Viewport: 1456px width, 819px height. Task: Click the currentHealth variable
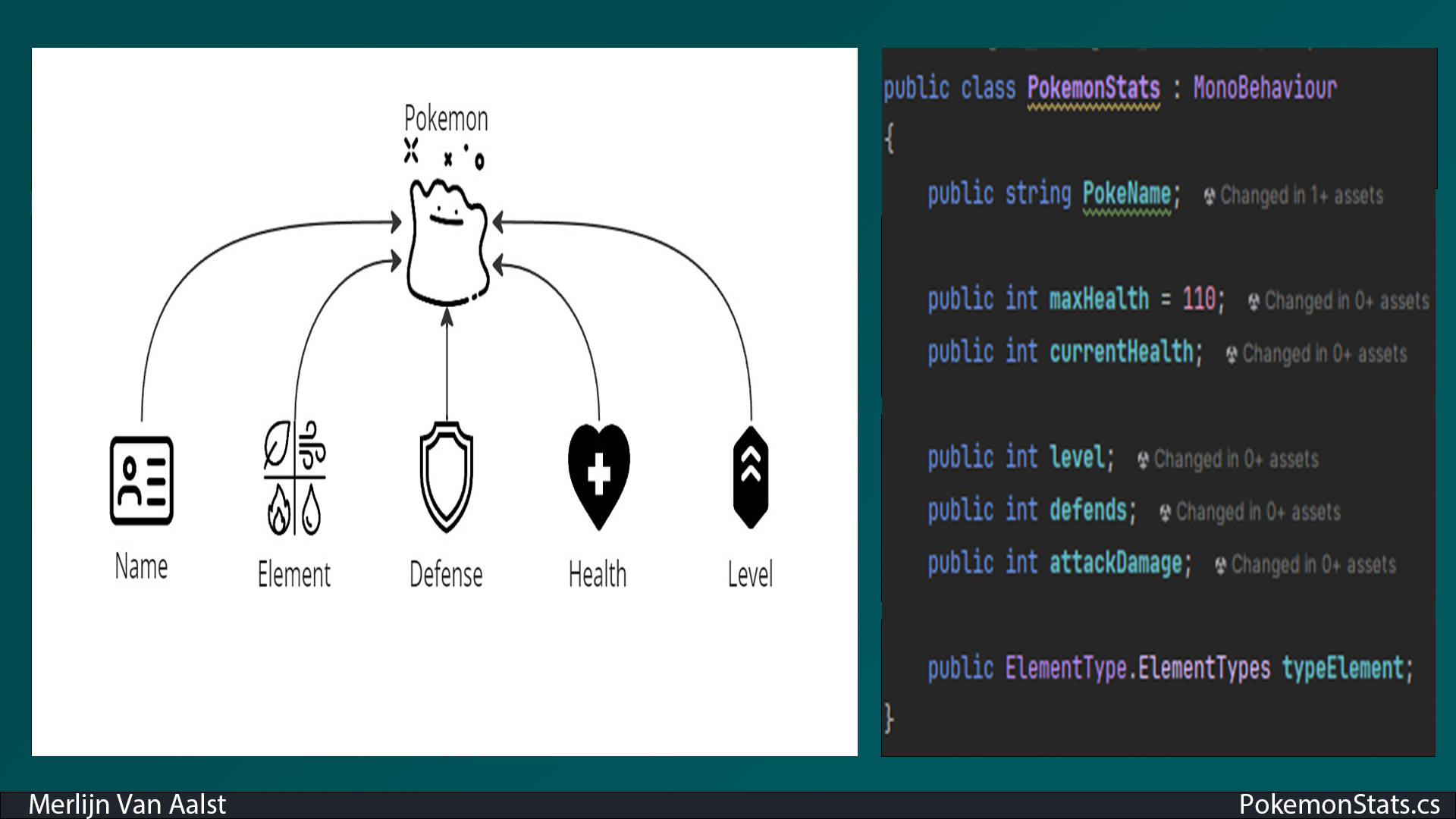point(1122,352)
